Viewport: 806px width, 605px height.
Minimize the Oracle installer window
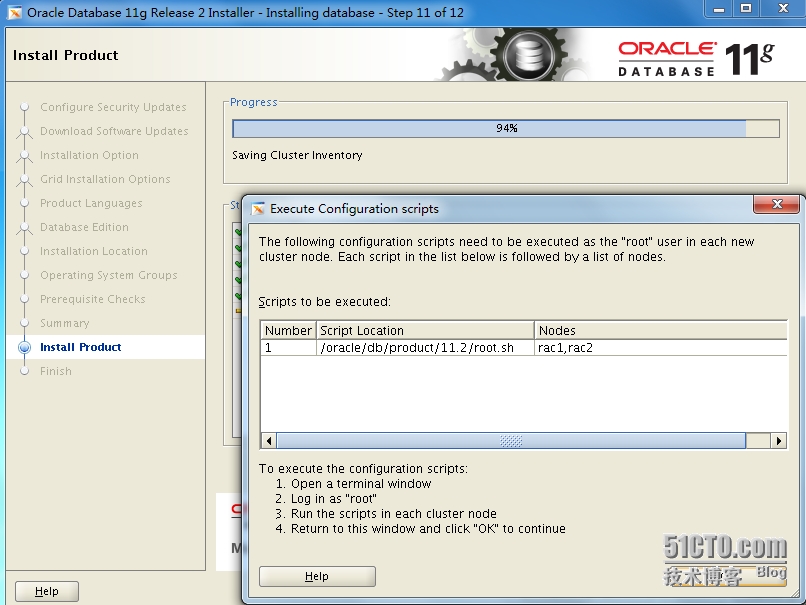[x=719, y=9]
